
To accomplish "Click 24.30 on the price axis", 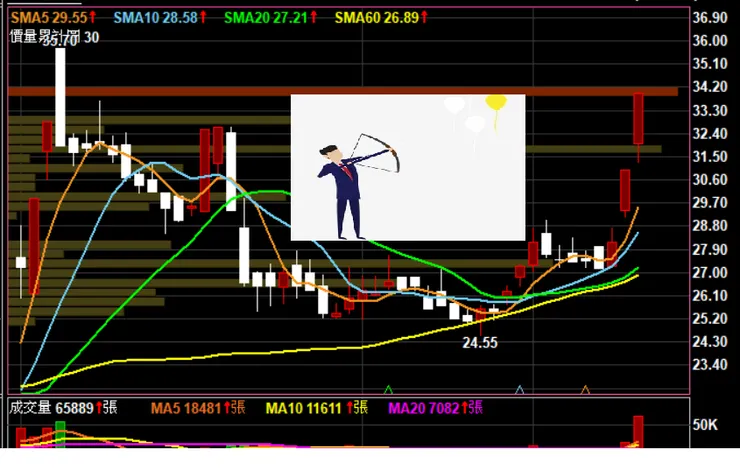I will tap(710, 342).
